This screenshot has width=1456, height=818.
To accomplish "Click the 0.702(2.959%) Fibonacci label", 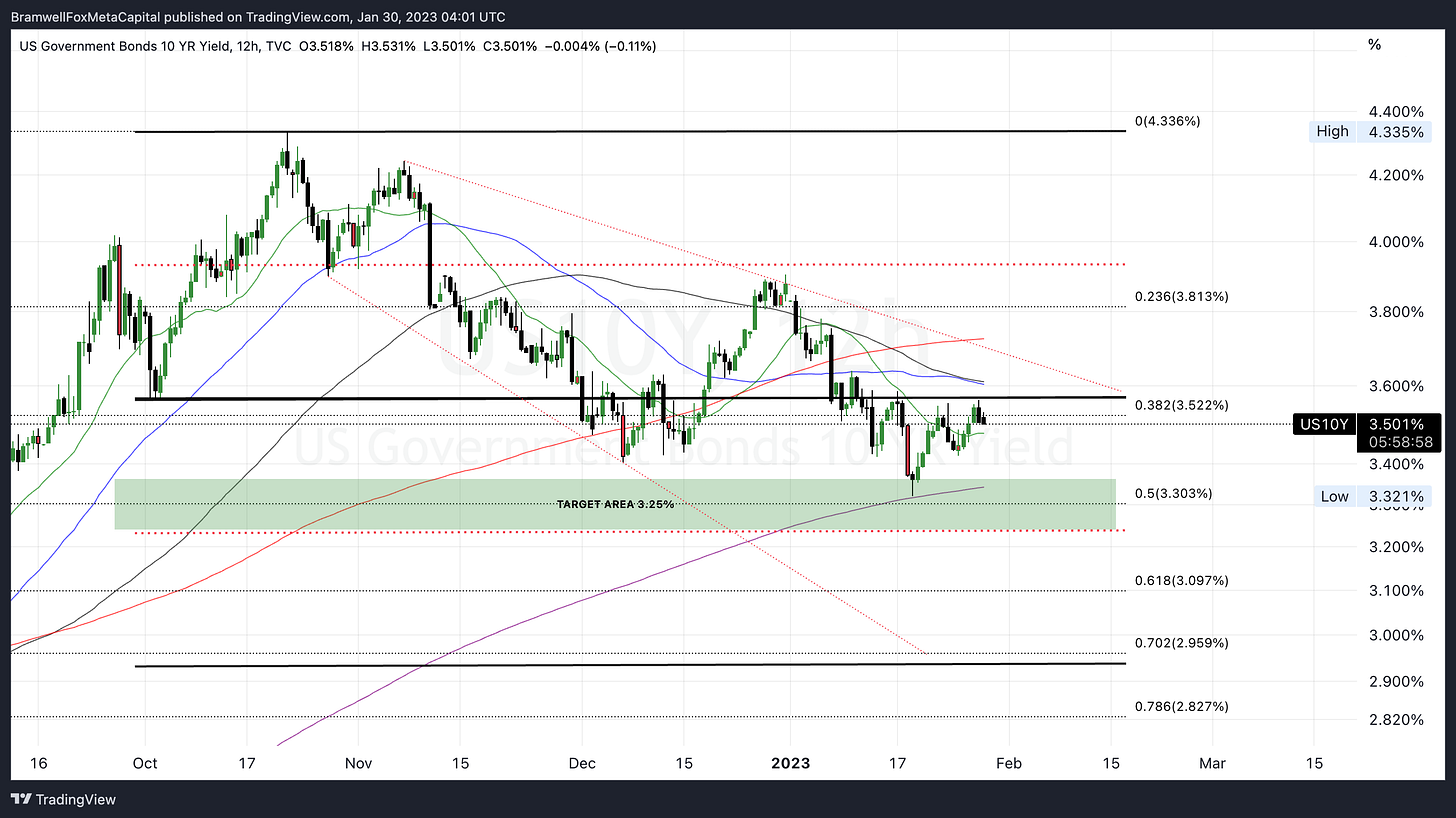I will tap(1181, 643).
